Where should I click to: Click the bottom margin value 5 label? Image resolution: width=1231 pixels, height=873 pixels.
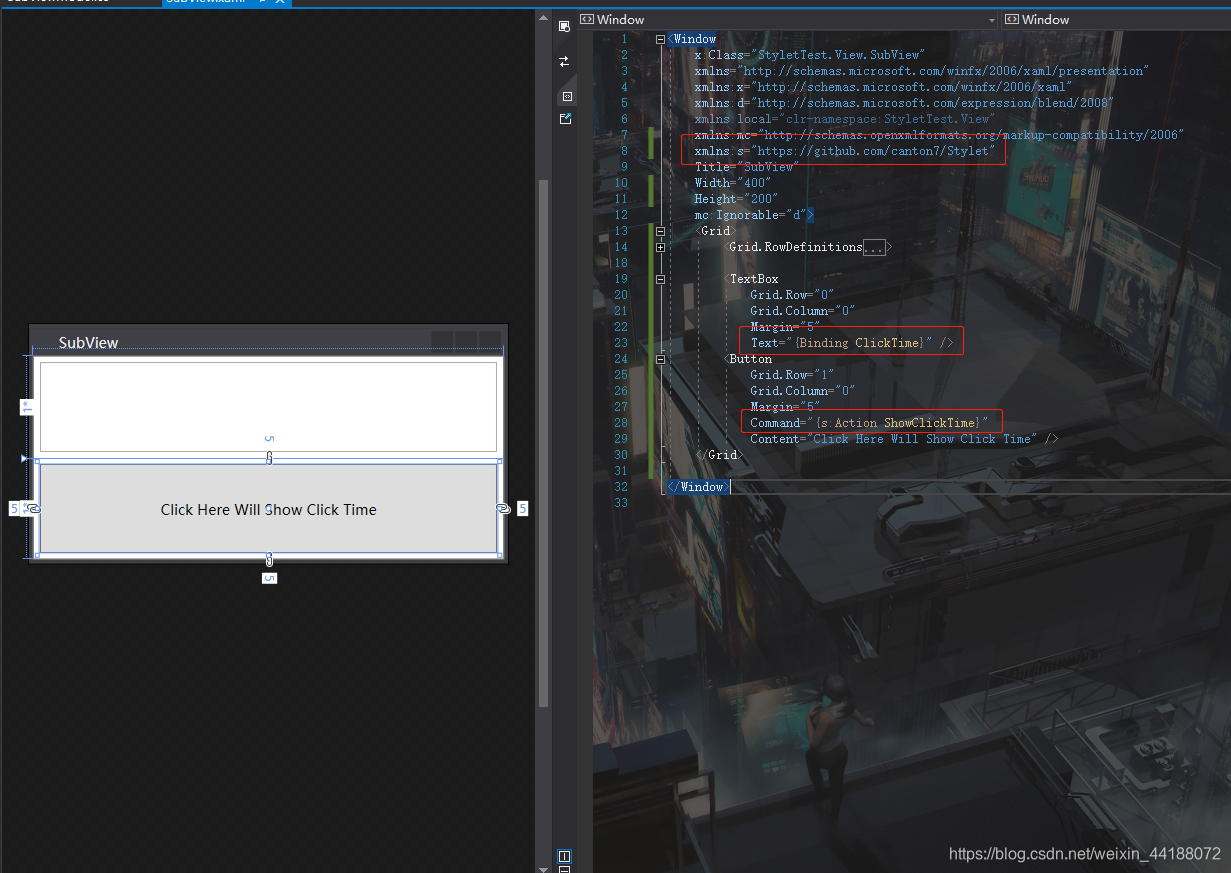[x=269, y=578]
